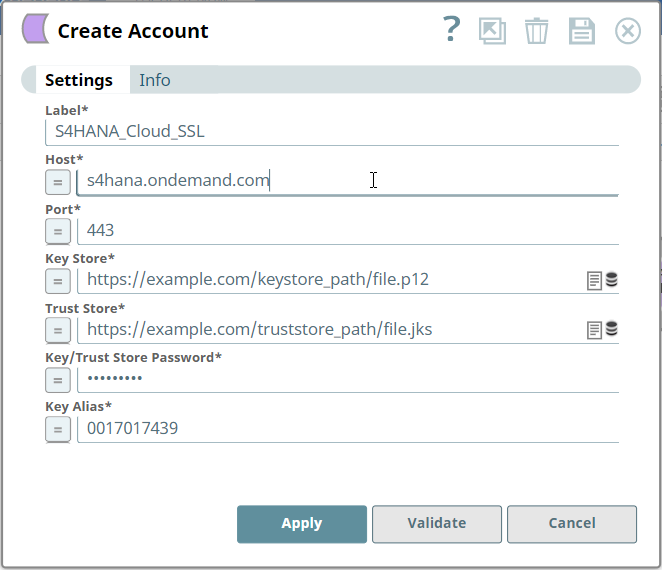Viewport: 662px width, 570px height.
Task: Open document editor icon for Key Store
Action: point(594,281)
